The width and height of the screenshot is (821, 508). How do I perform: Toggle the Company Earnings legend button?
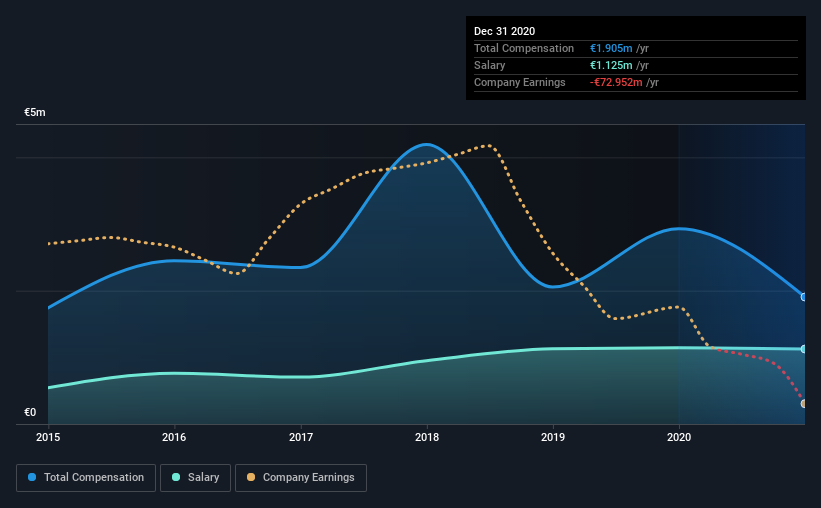point(301,478)
